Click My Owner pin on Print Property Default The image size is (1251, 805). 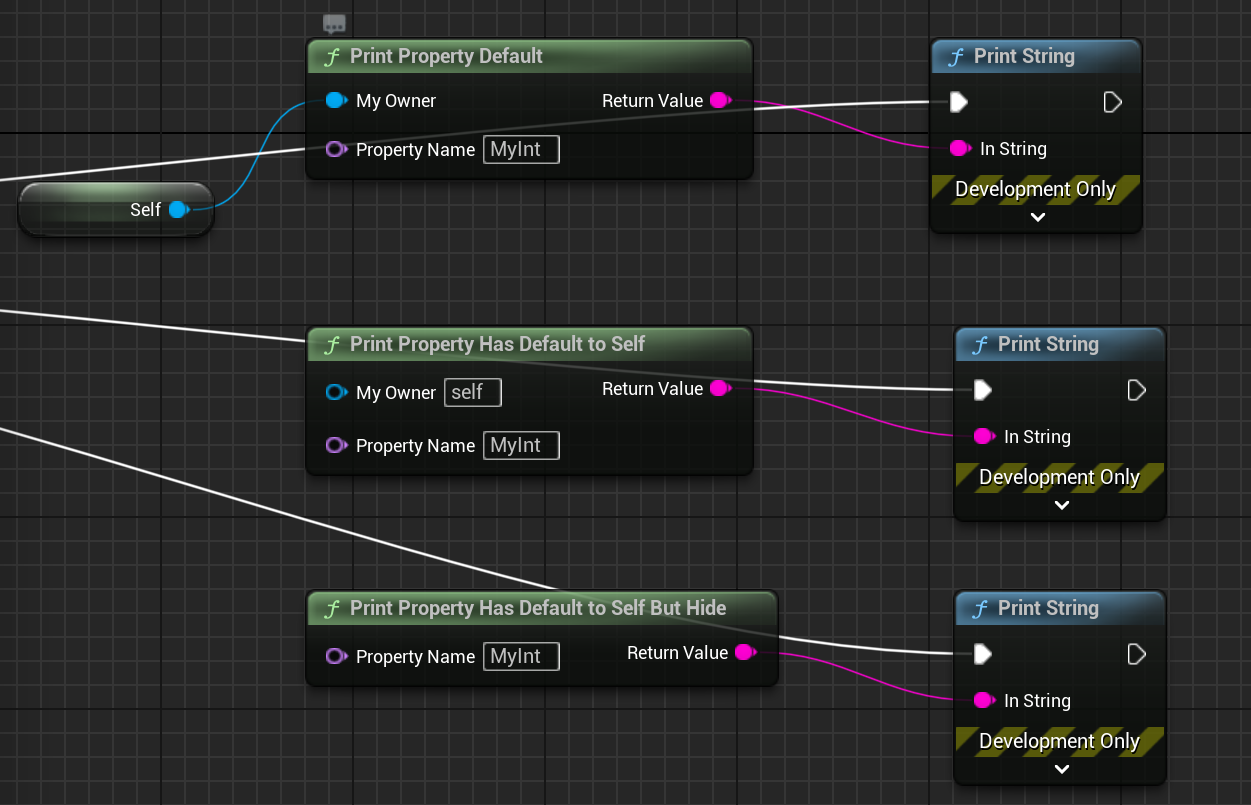(x=335, y=101)
